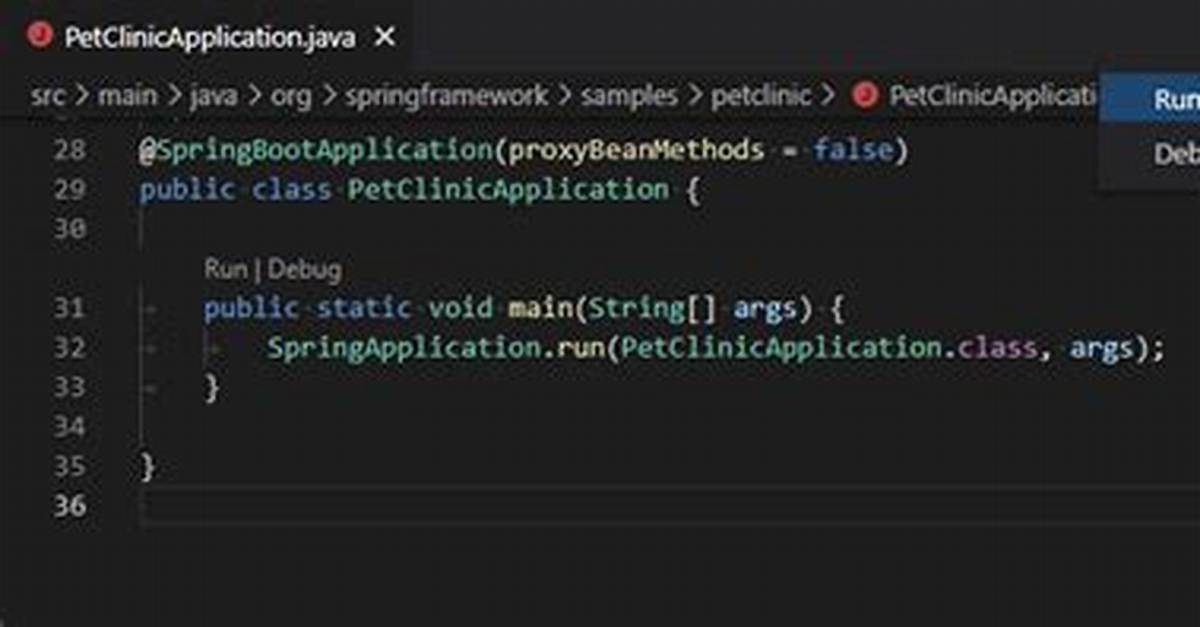The width and height of the screenshot is (1200, 627).
Task: Open the petclinic breadcrumb segment
Action: (x=759, y=97)
